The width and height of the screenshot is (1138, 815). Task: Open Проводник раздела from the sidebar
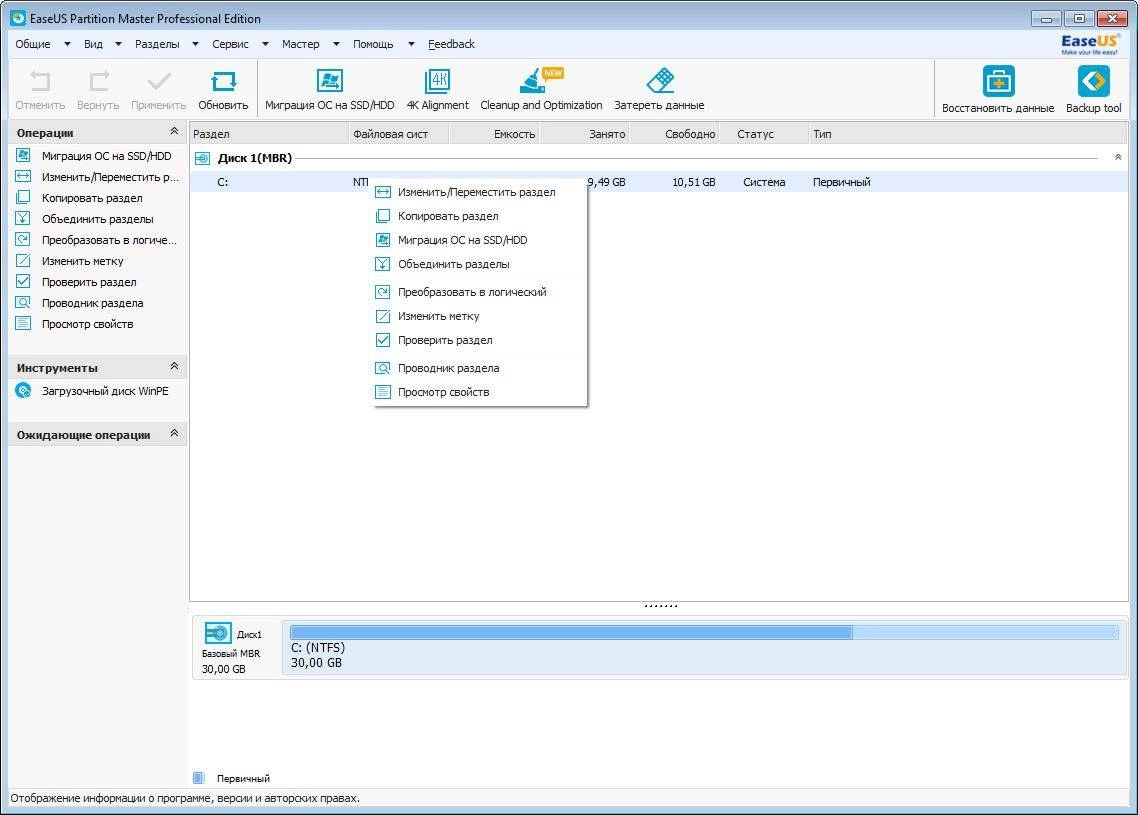pos(93,303)
